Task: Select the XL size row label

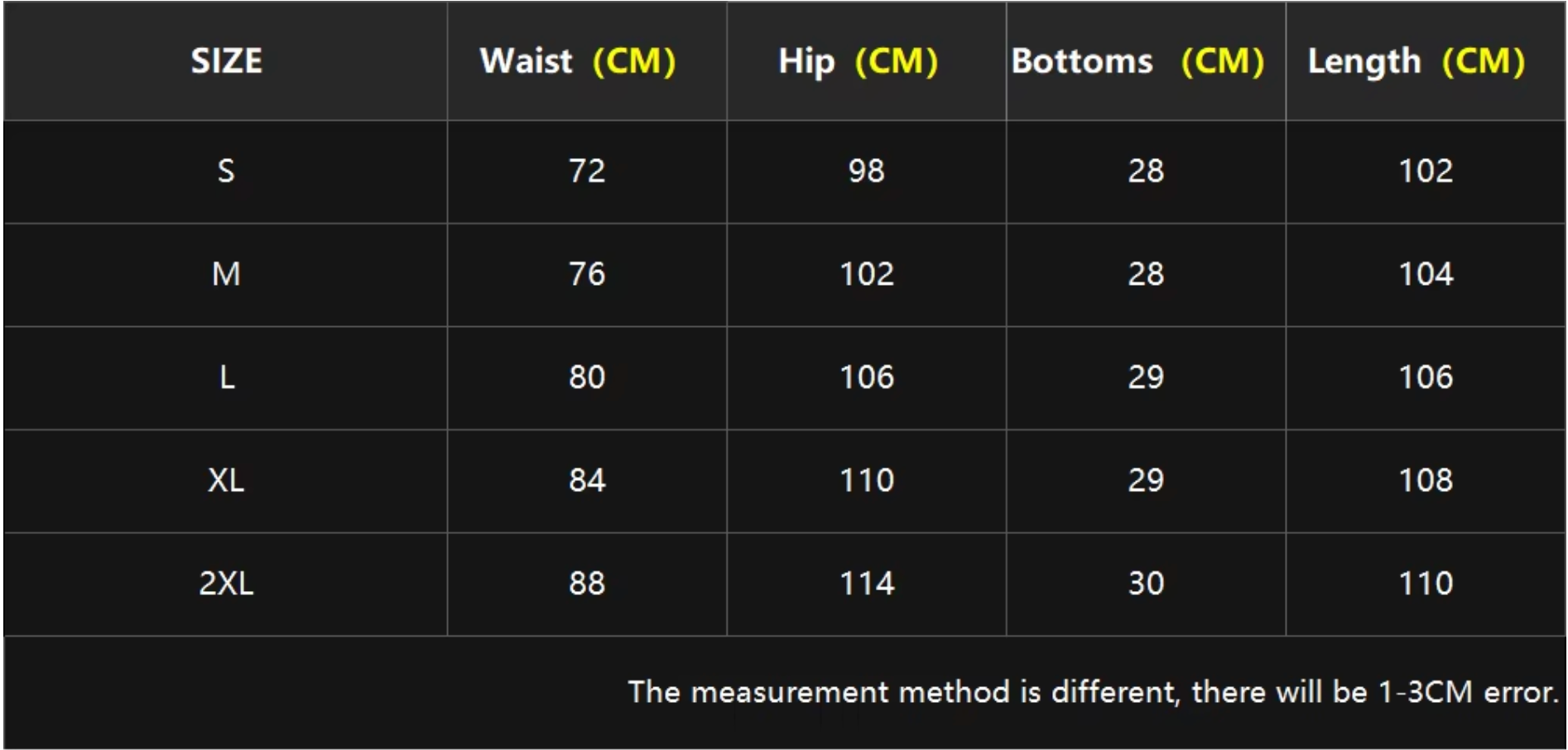Action: [226, 480]
